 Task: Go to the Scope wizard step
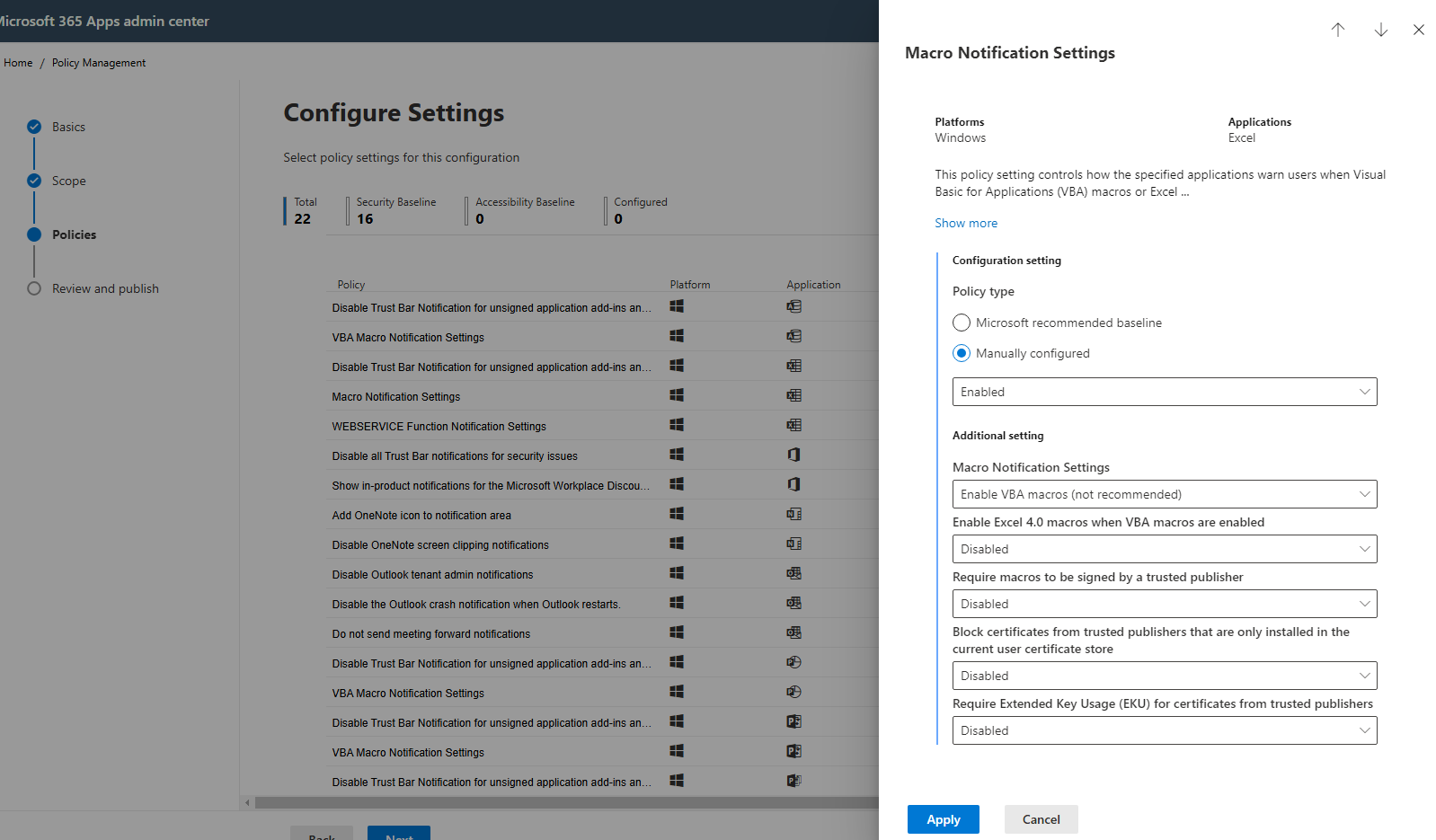[69, 181]
